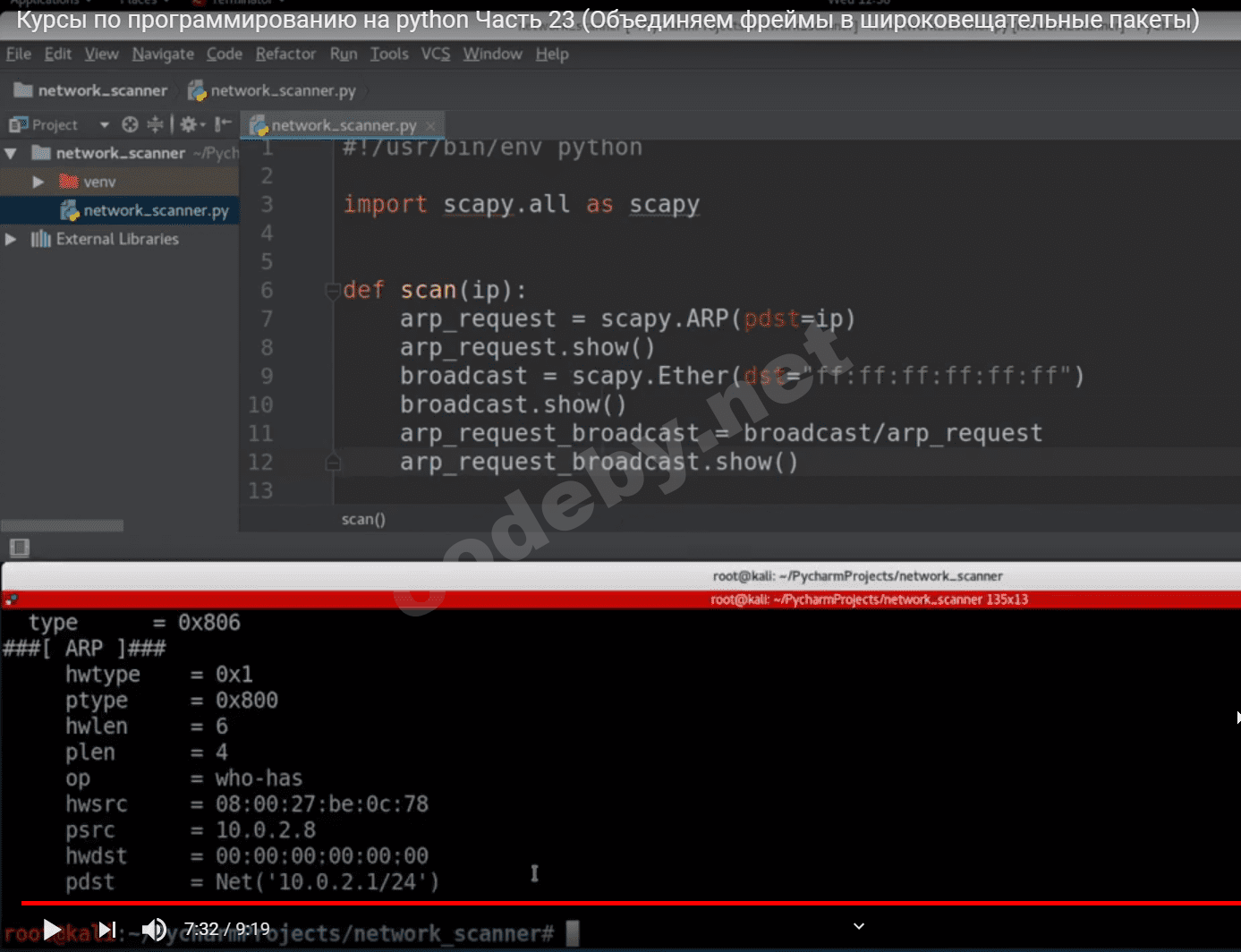Click the 'broadcast = scapy.Ether' line
Screen dimensions: 1241x952
742,376
